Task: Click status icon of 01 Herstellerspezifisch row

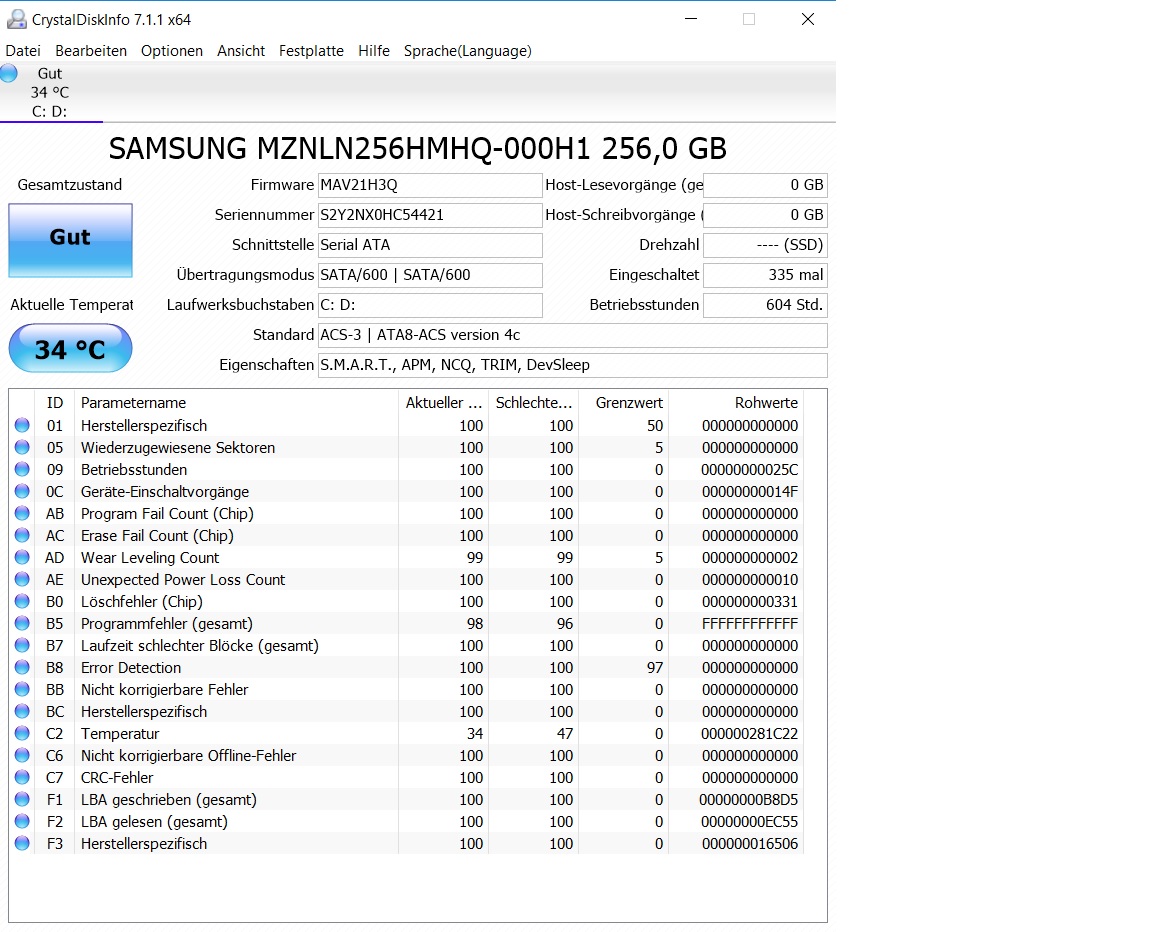Action: 22,425
